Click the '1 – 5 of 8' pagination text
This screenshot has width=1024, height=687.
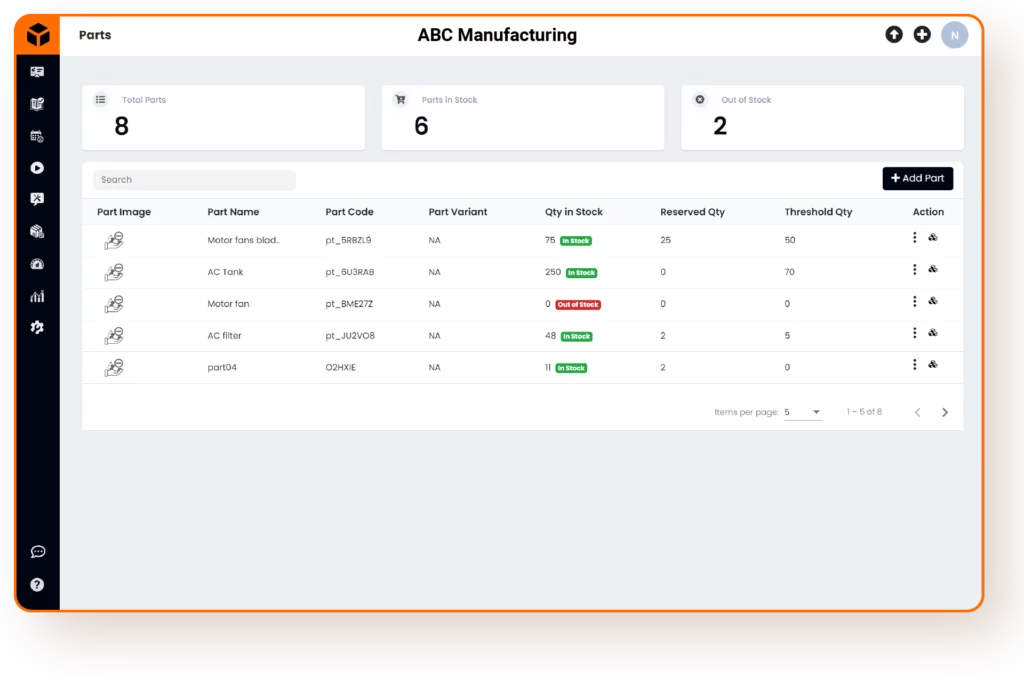(864, 412)
